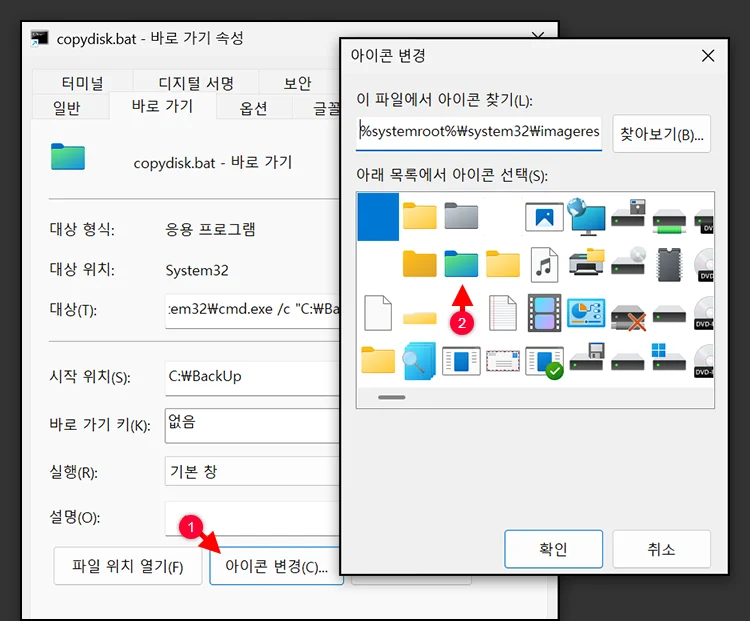Click the 응용 프로그램 target type text

pos(210,230)
